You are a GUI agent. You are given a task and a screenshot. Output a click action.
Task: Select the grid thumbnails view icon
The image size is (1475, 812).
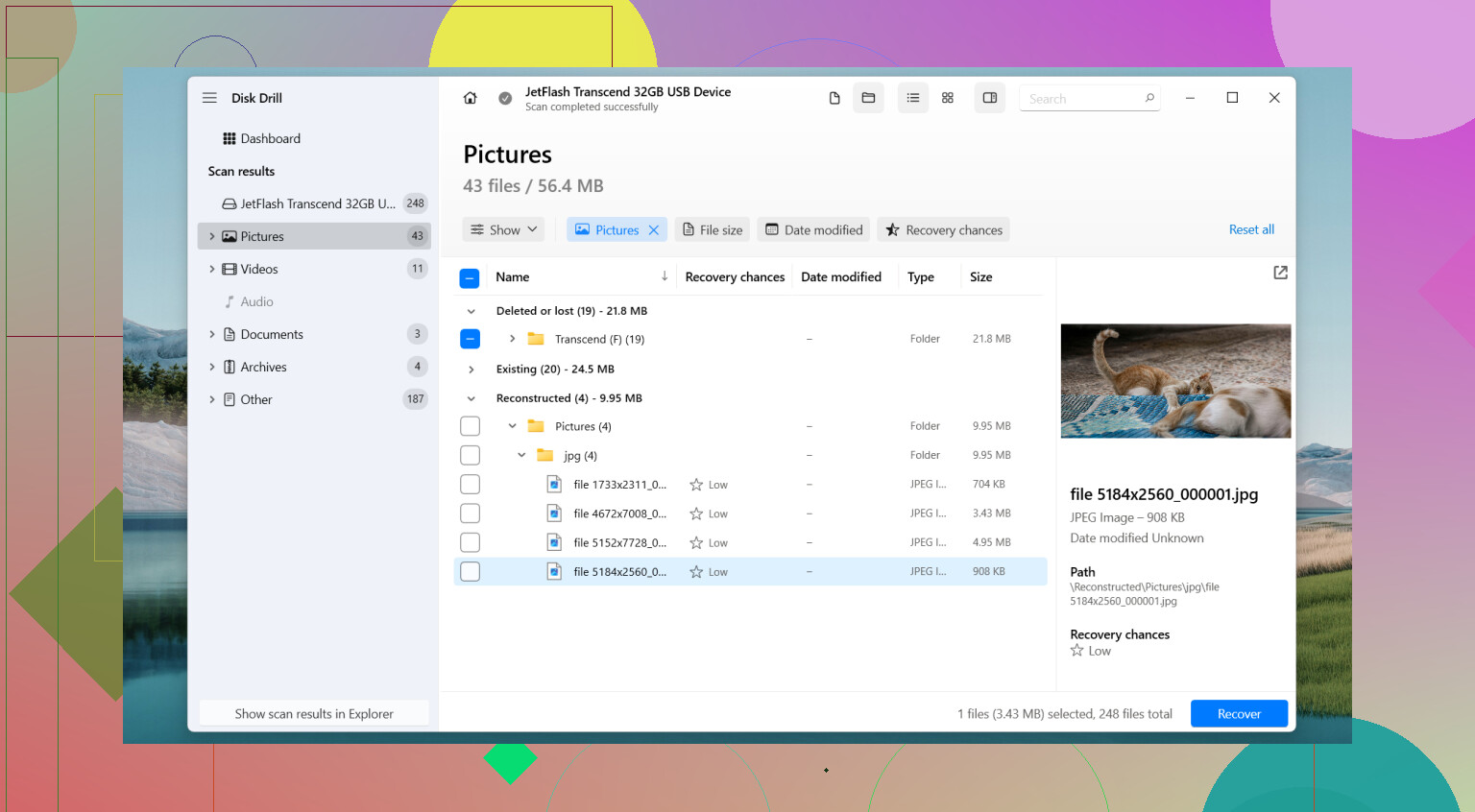tap(948, 98)
